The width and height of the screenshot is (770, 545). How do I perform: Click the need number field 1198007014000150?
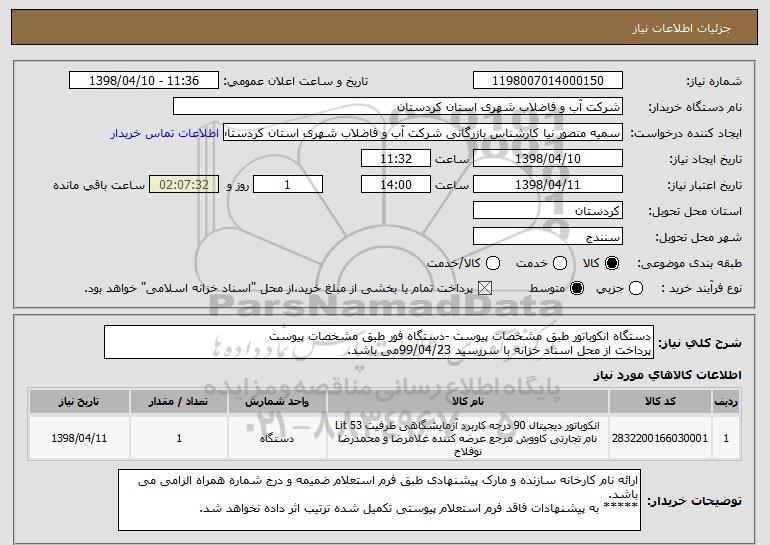548,81
